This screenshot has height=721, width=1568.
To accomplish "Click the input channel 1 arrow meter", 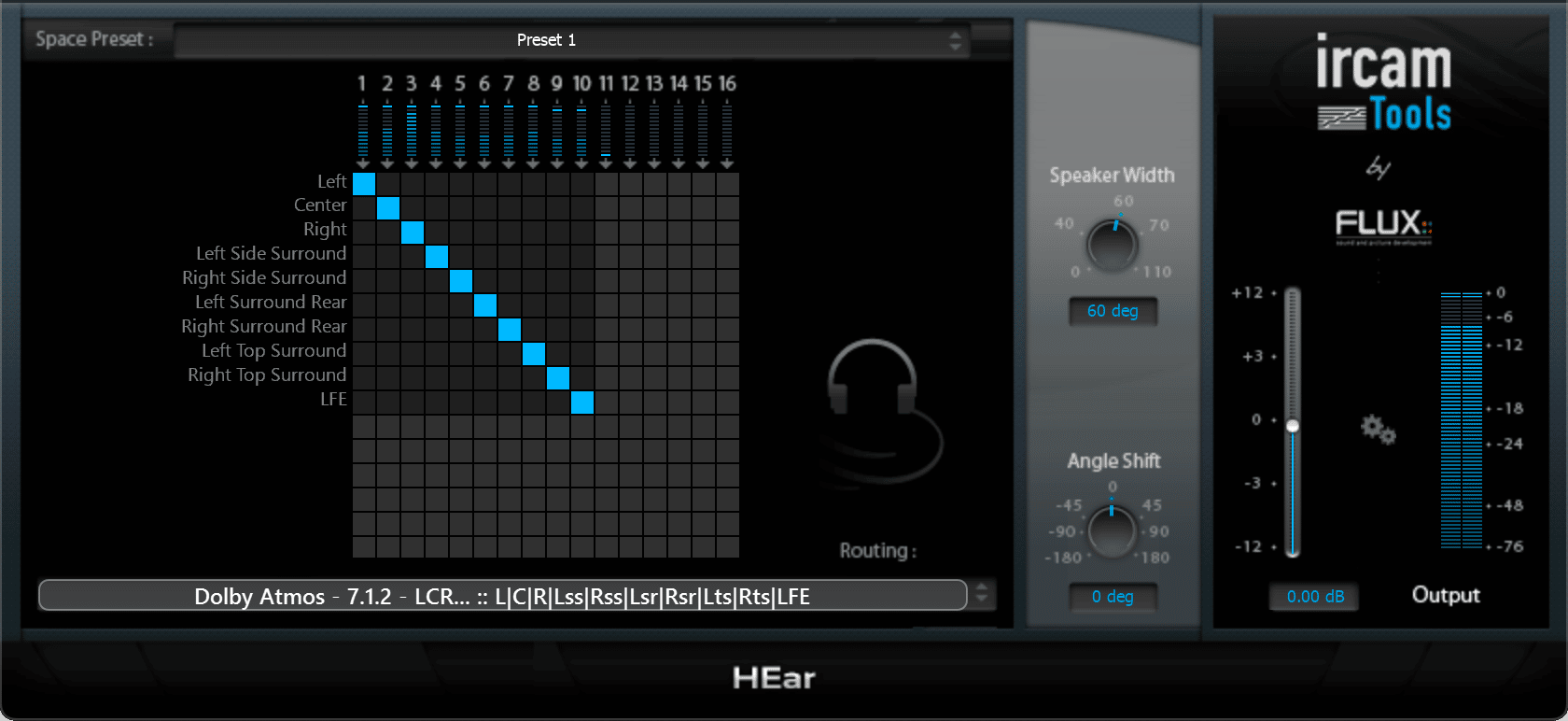I will point(363,135).
